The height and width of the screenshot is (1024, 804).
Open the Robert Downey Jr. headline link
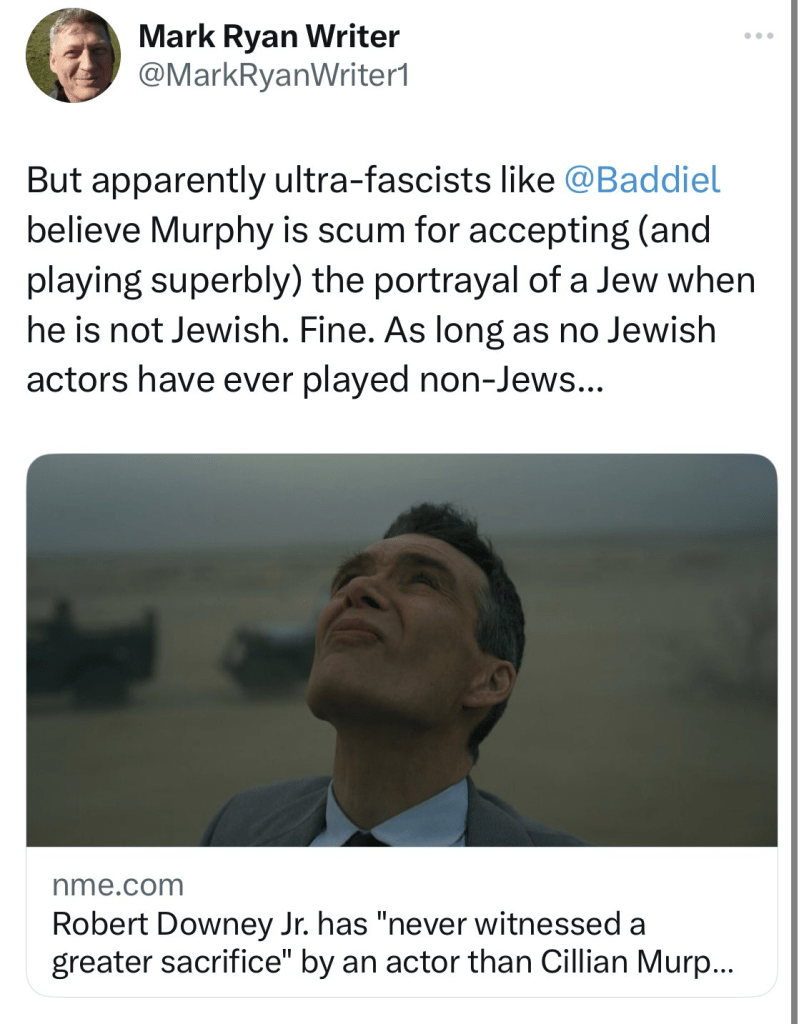350,923
